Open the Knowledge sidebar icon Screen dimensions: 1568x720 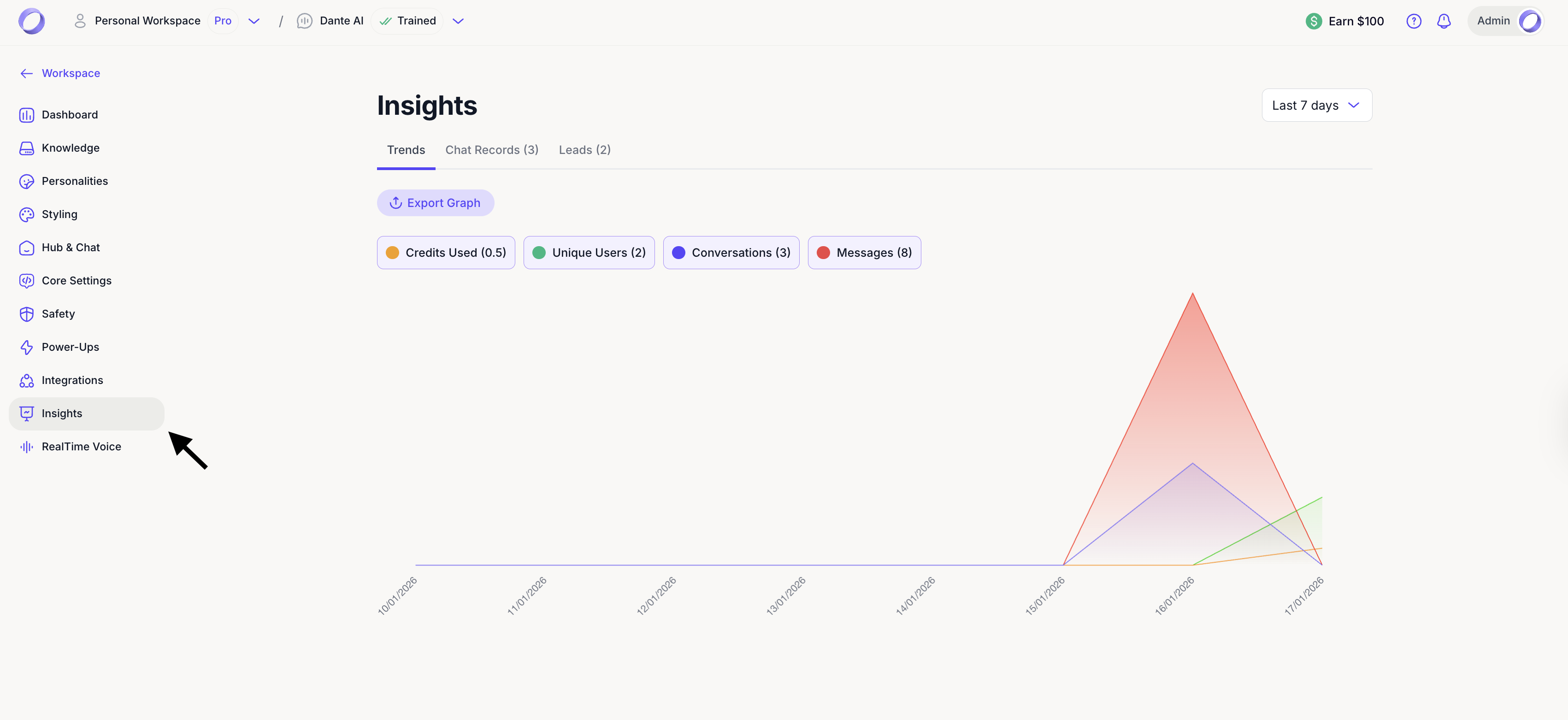coord(26,148)
